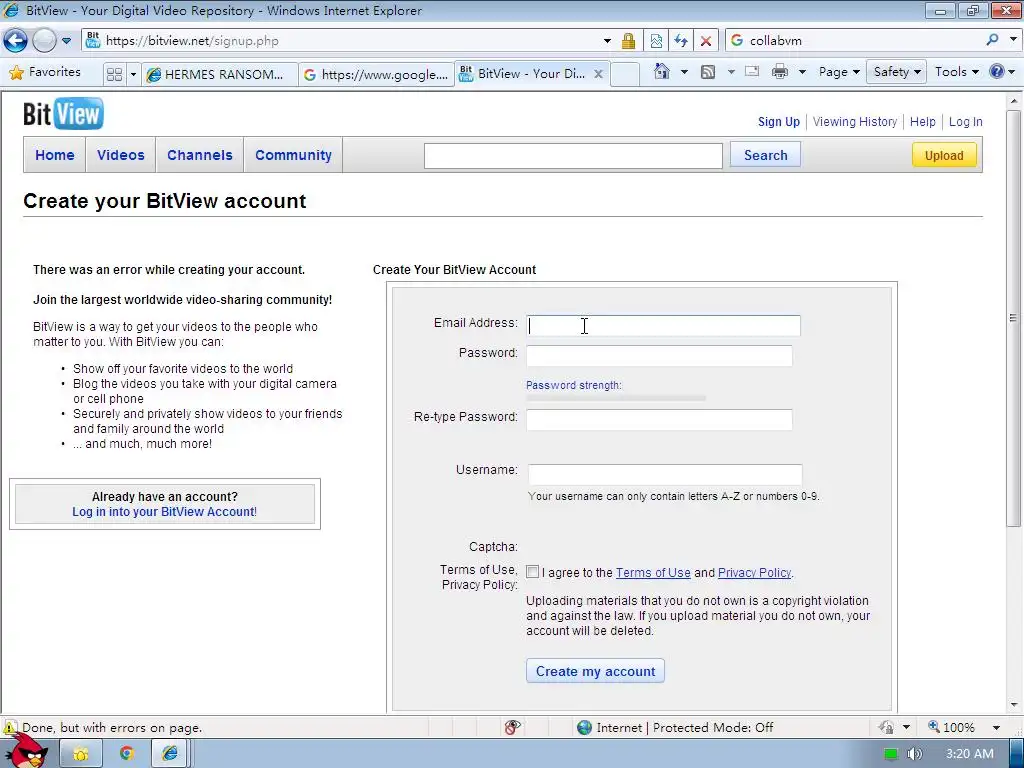Viewport: 1024px width, 768px height.
Task: Click the scrollbar down arrow
Action: click(x=1014, y=705)
